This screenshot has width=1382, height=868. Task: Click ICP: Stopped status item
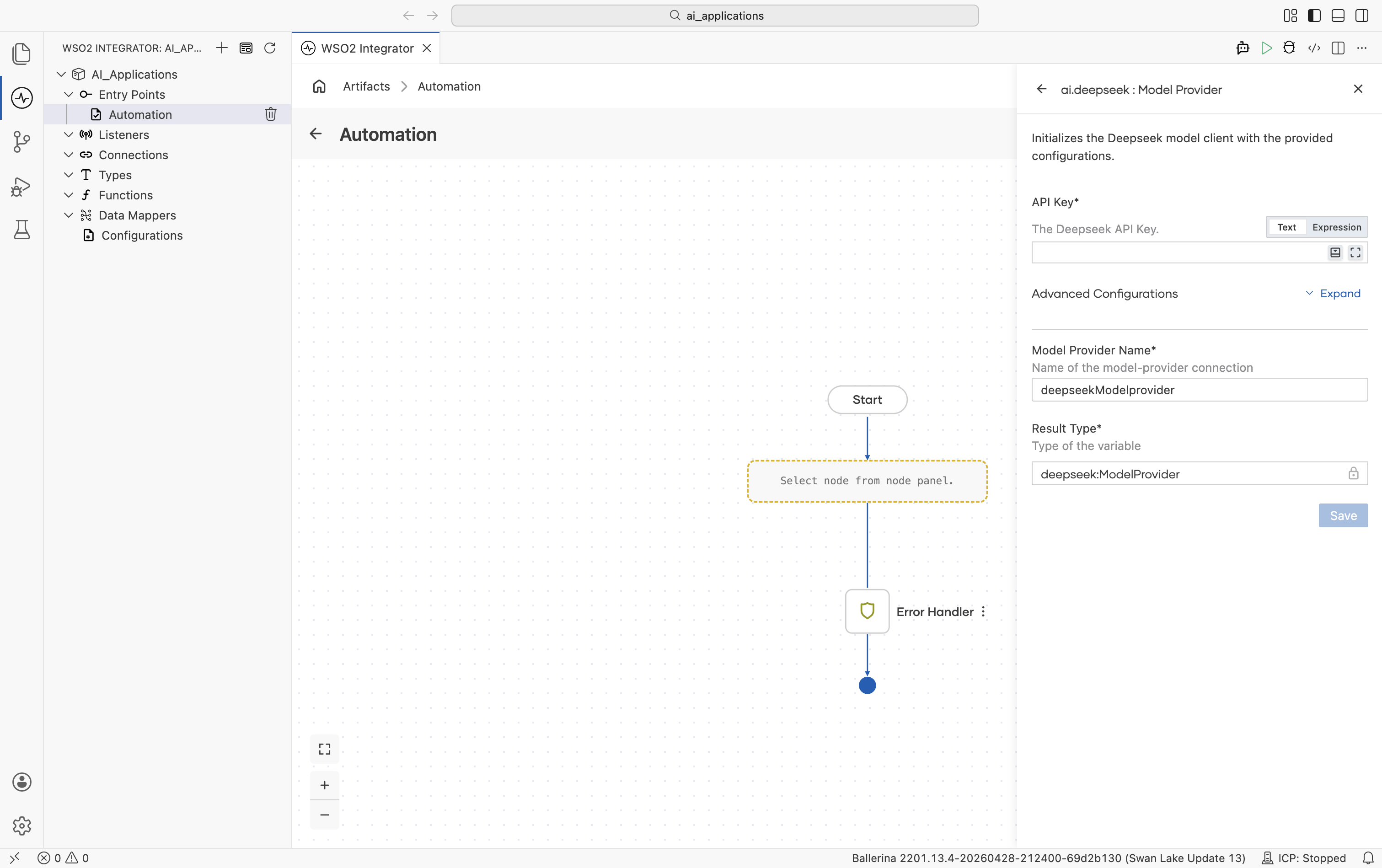pyautogui.click(x=1303, y=857)
